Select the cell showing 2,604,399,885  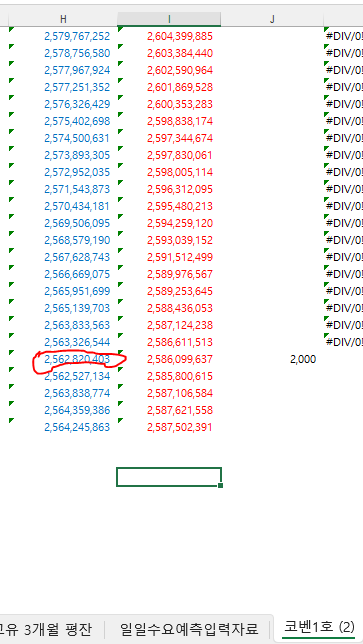pyautogui.click(x=180, y=36)
